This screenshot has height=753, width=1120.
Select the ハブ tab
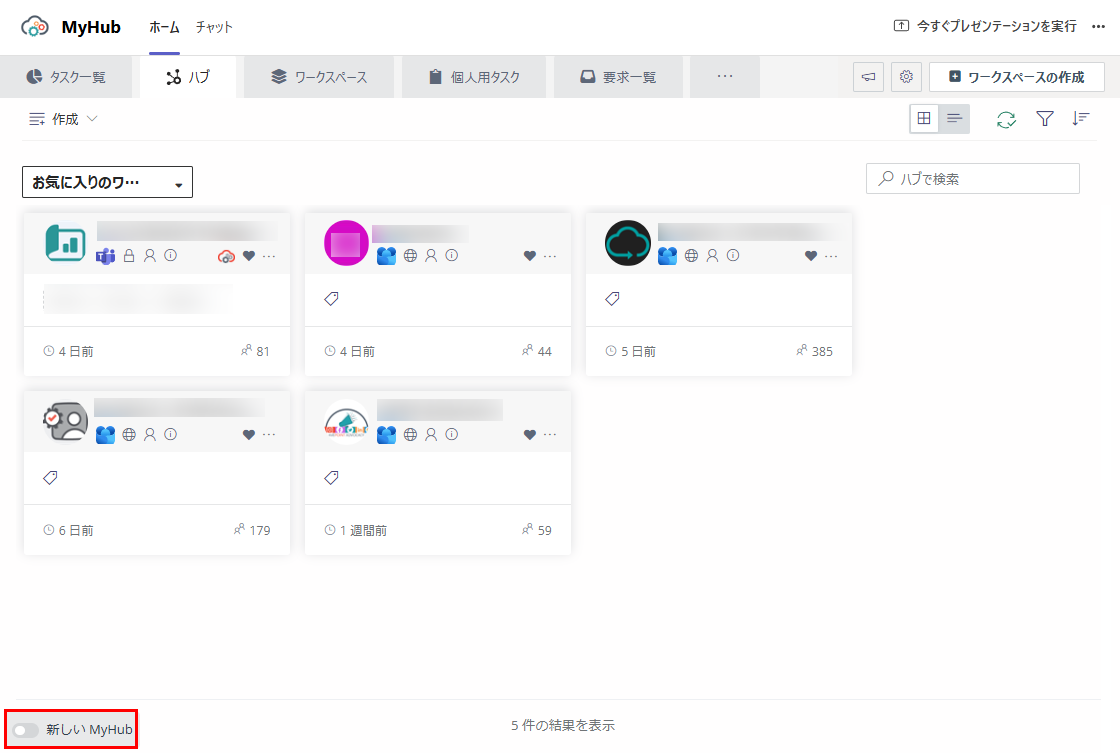pos(188,76)
